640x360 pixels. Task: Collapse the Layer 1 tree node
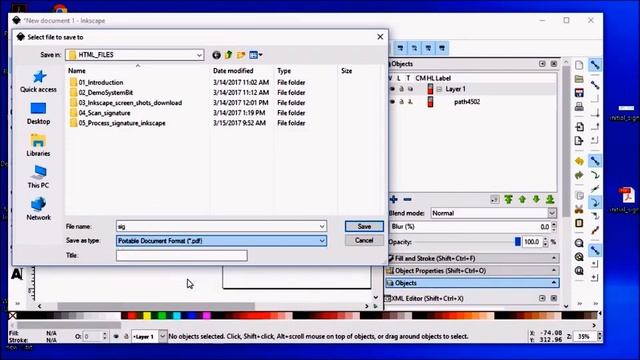point(440,89)
